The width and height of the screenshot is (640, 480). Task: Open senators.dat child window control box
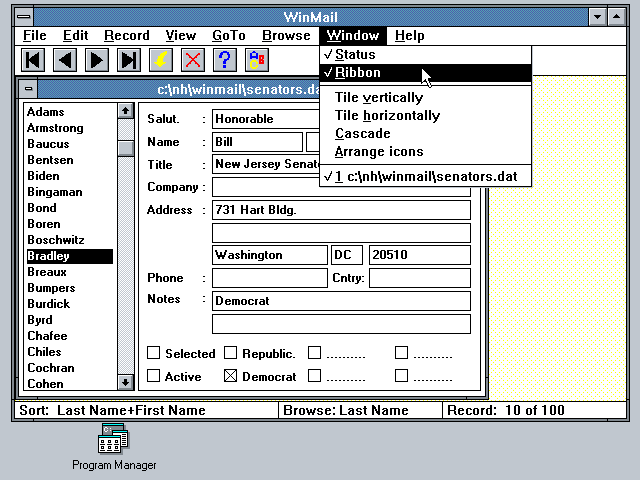[29, 89]
